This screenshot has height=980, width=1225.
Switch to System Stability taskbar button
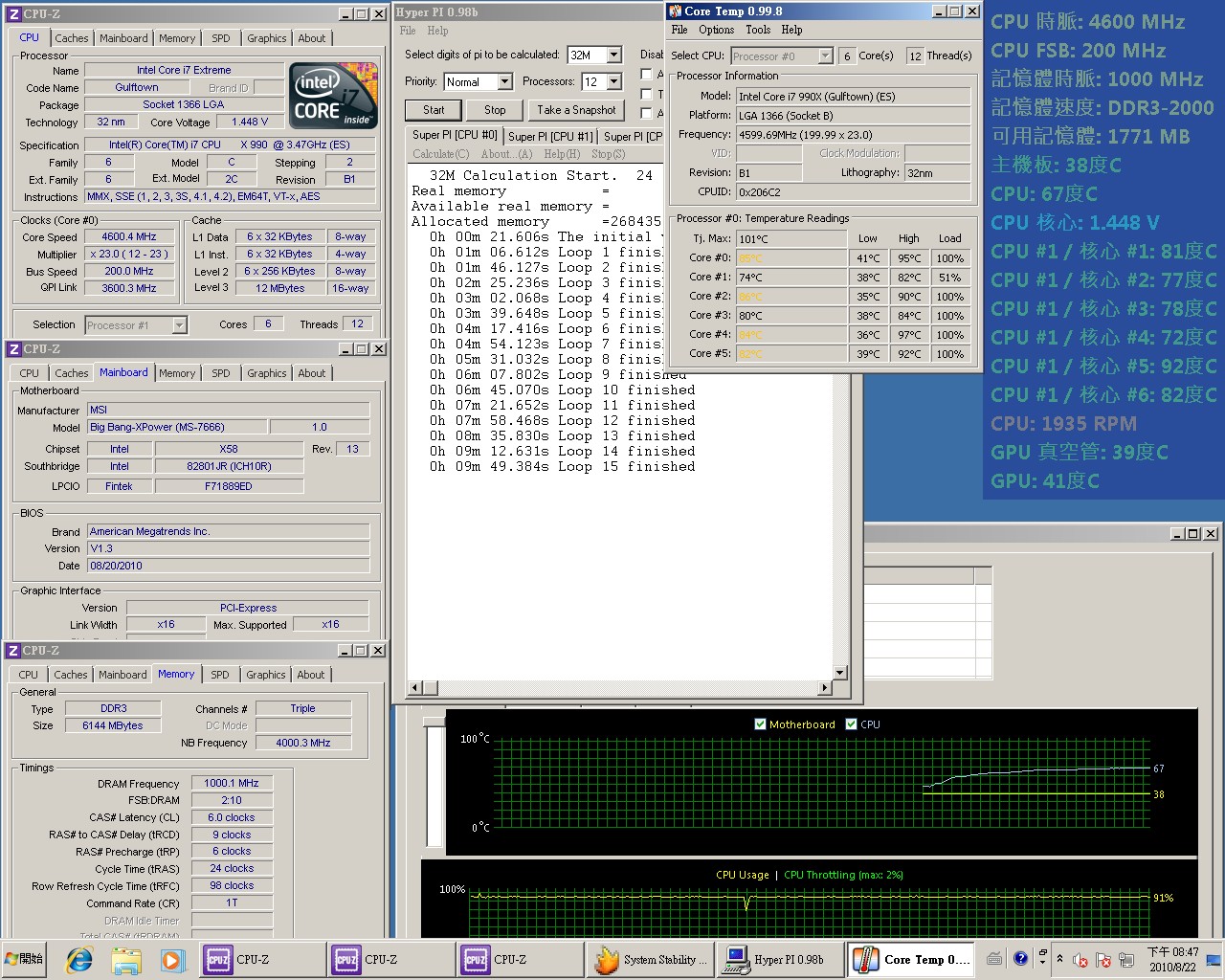click(649, 959)
